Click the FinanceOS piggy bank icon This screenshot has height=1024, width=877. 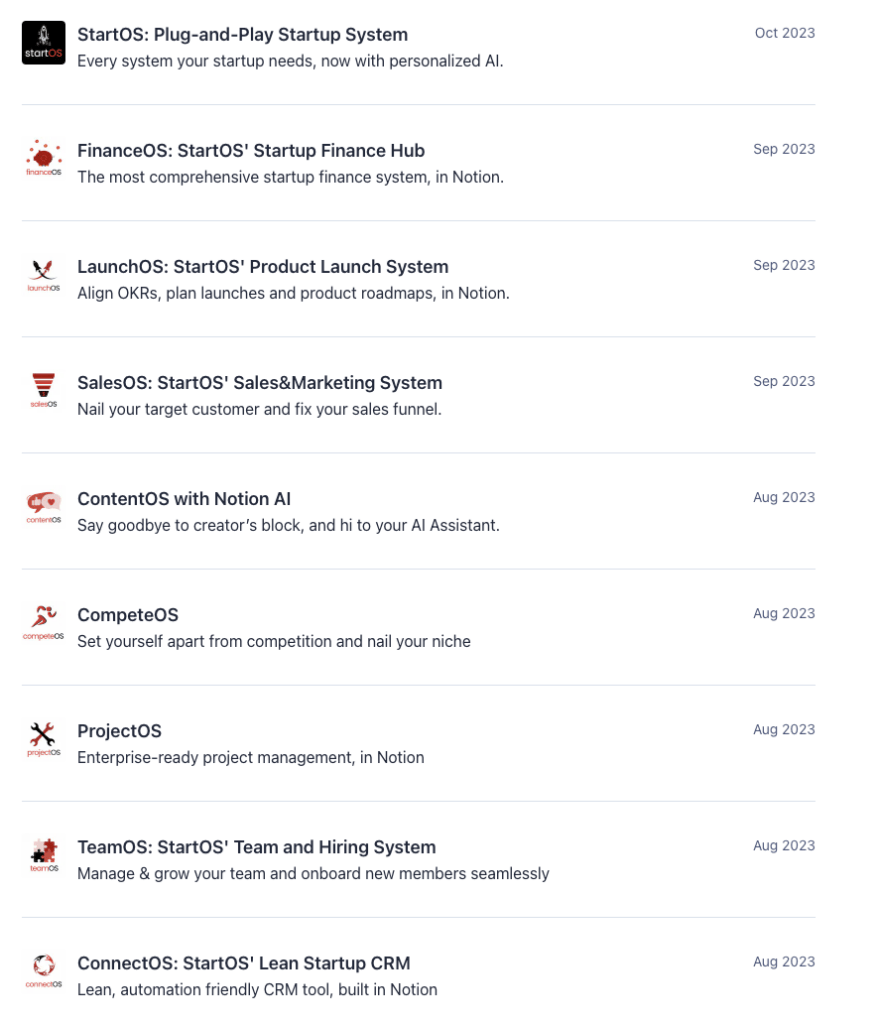43,158
